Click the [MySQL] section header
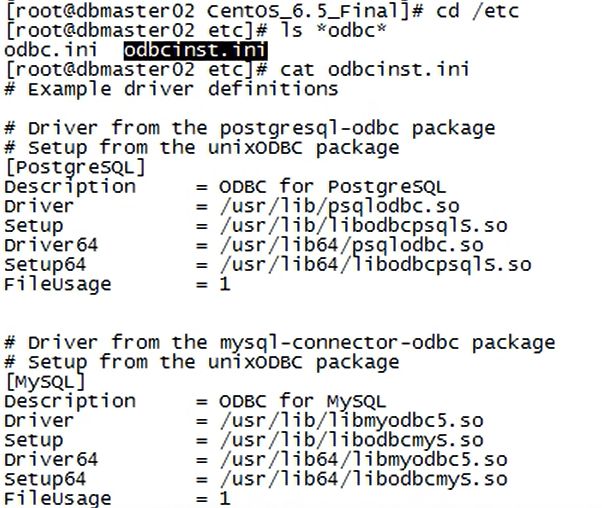The width and height of the screenshot is (602, 508). 45,382
